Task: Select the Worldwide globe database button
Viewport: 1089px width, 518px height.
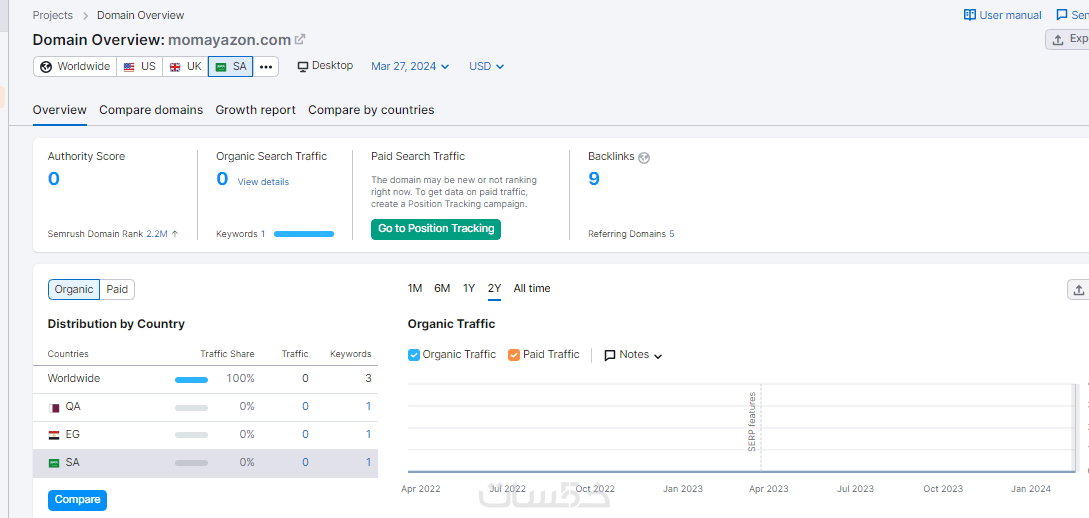Action: [x=75, y=67]
